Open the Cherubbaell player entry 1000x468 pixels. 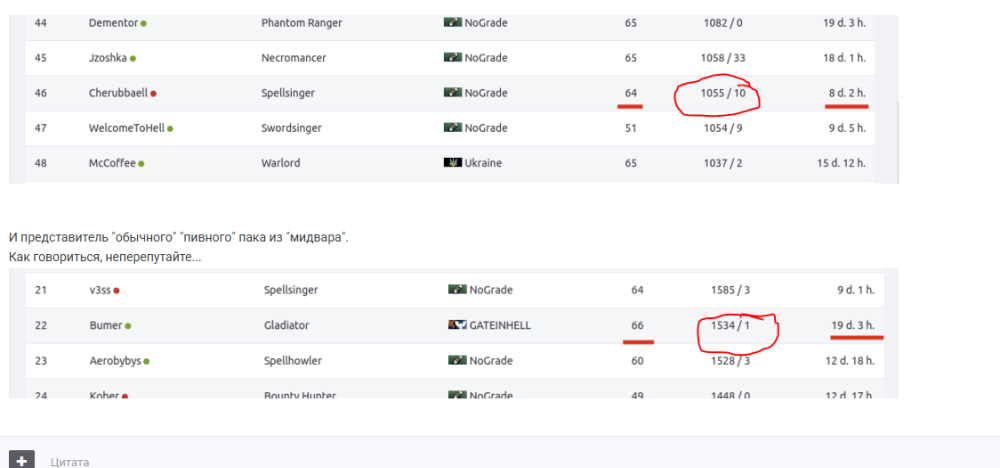117,93
